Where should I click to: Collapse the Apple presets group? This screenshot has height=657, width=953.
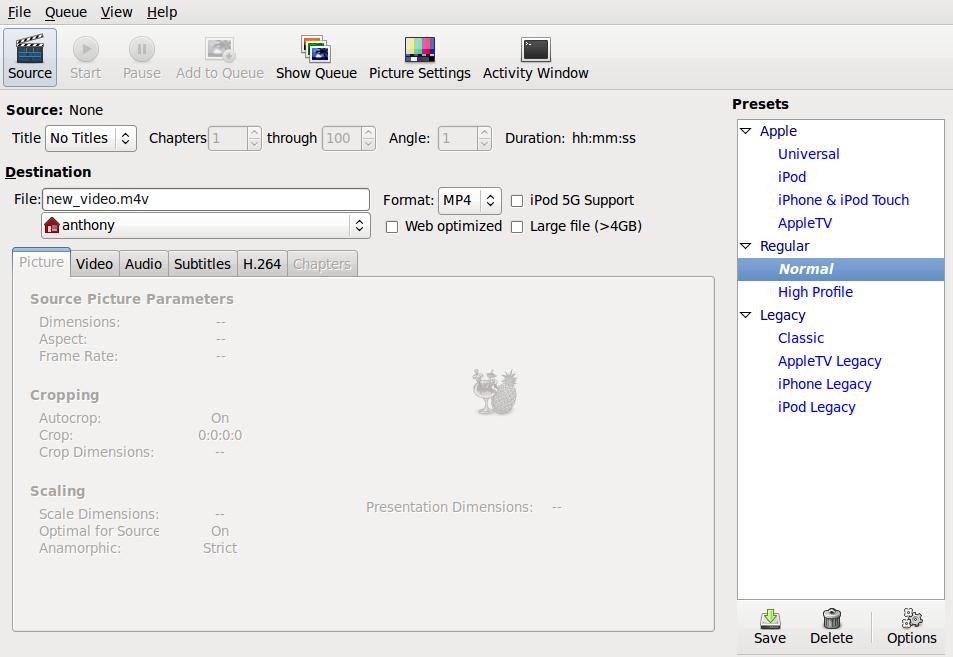[746, 131]
